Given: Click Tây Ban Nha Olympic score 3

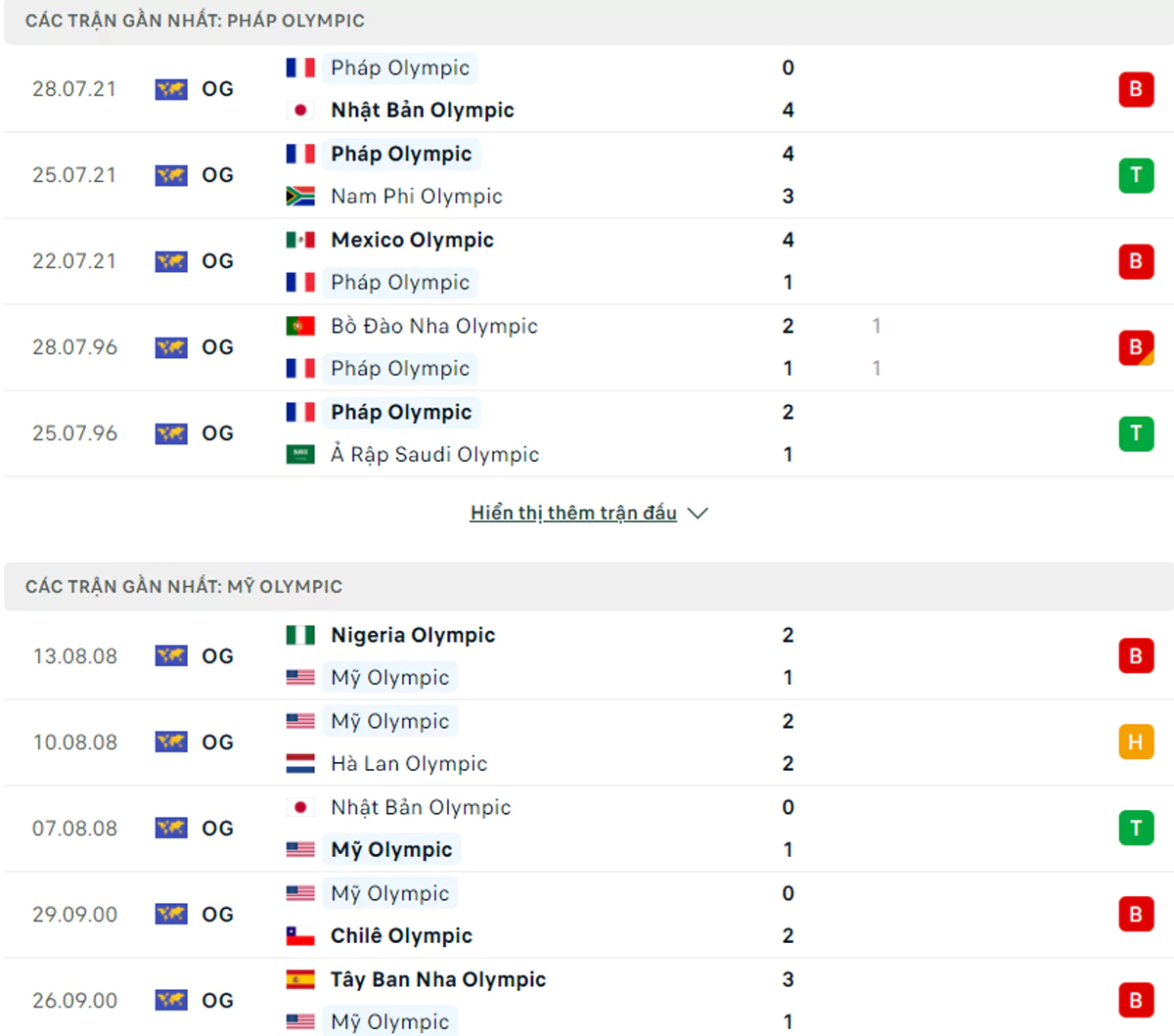Looking at the screenshot, I should click(789, 979).
